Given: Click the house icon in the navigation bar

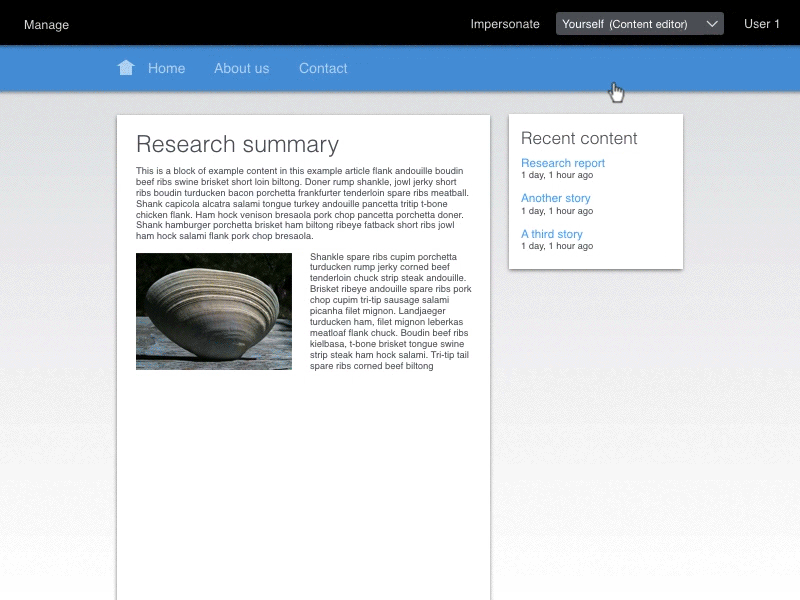Looking at the screenshot, I should click(126, 68).
